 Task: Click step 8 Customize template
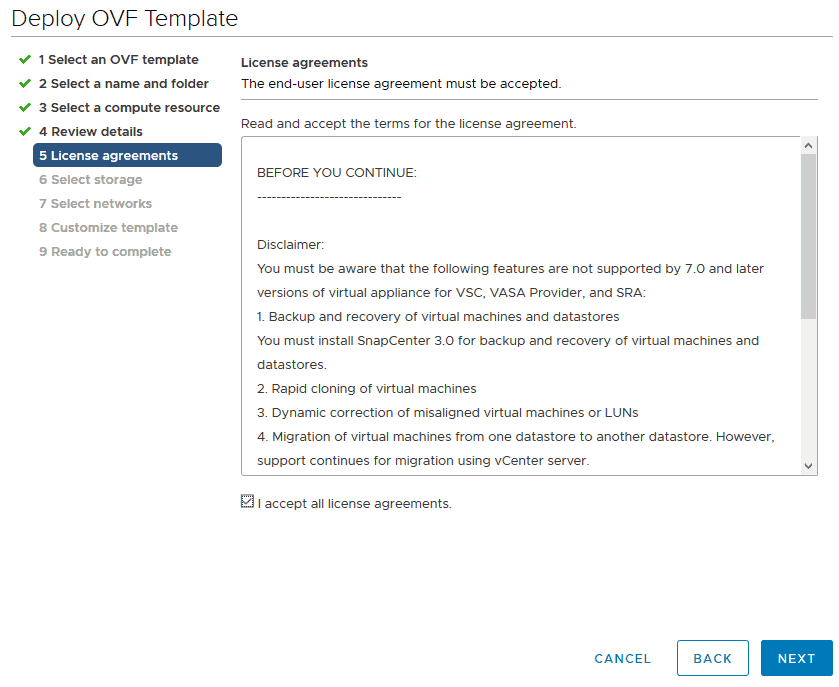point(108,228)
